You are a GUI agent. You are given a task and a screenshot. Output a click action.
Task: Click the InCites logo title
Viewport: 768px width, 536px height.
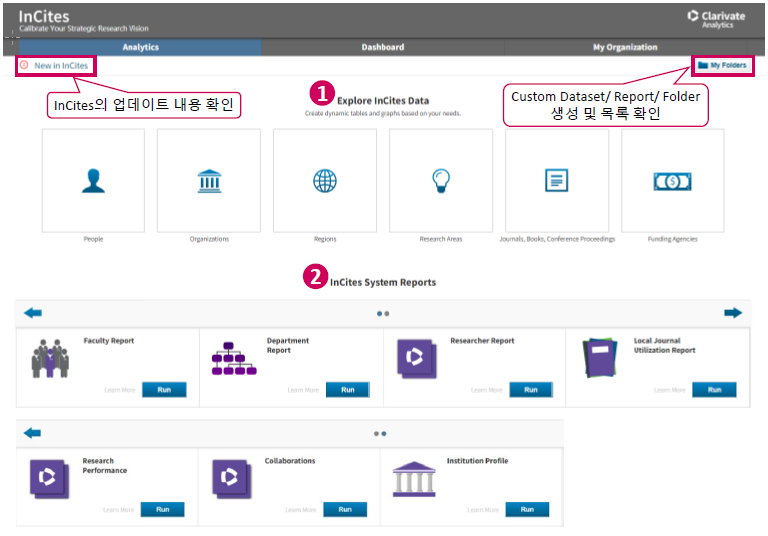44,17
